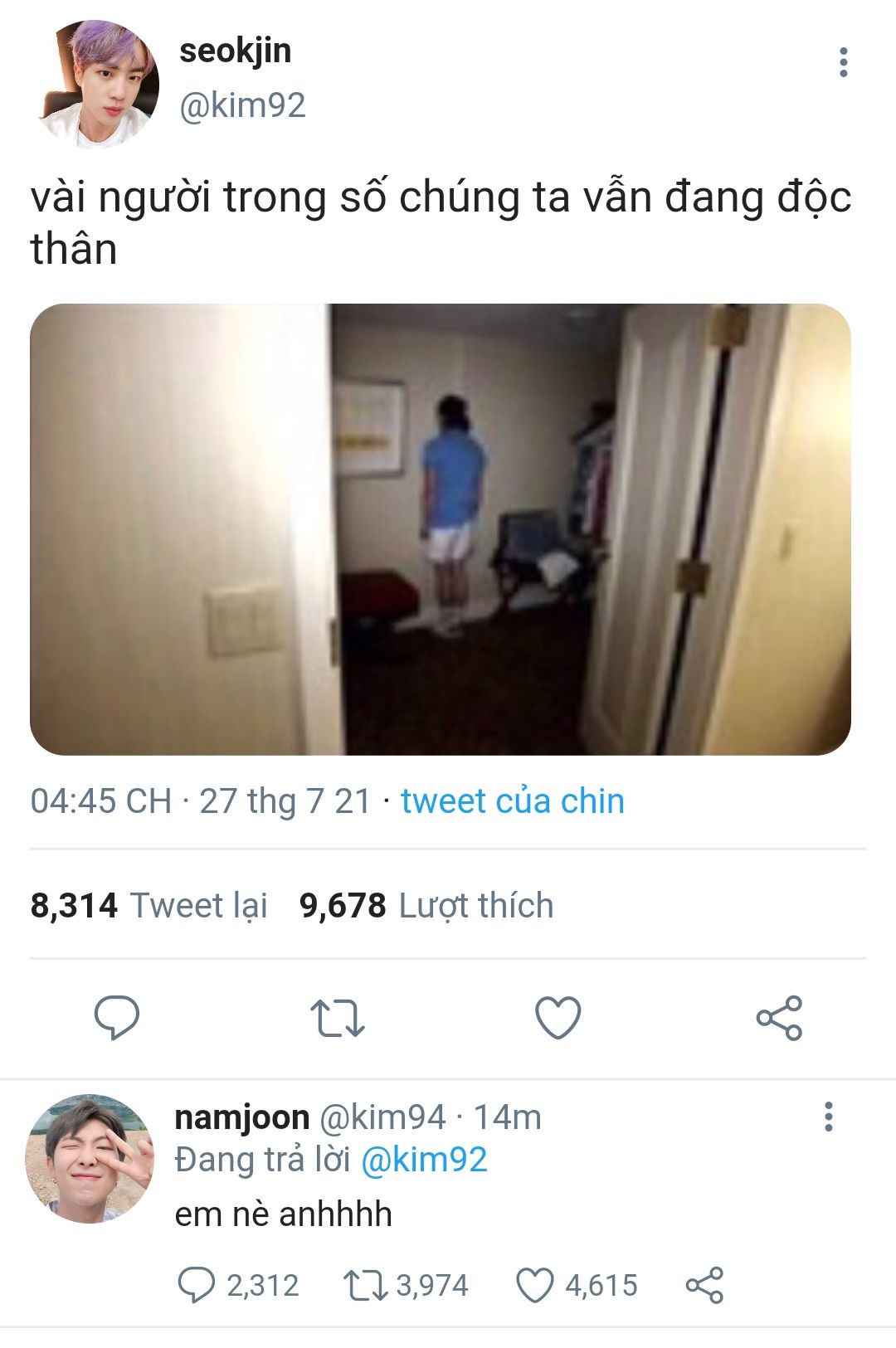View the 8,314 Tweet lại list
Screen dimensions: 896x1348
click(x=149, y=906)
